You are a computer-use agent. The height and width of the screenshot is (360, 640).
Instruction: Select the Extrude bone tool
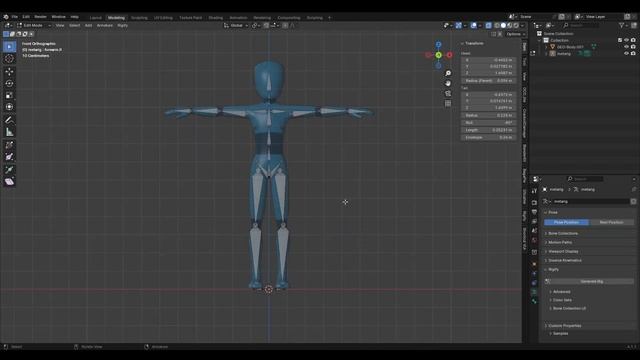tap(9, 169)
